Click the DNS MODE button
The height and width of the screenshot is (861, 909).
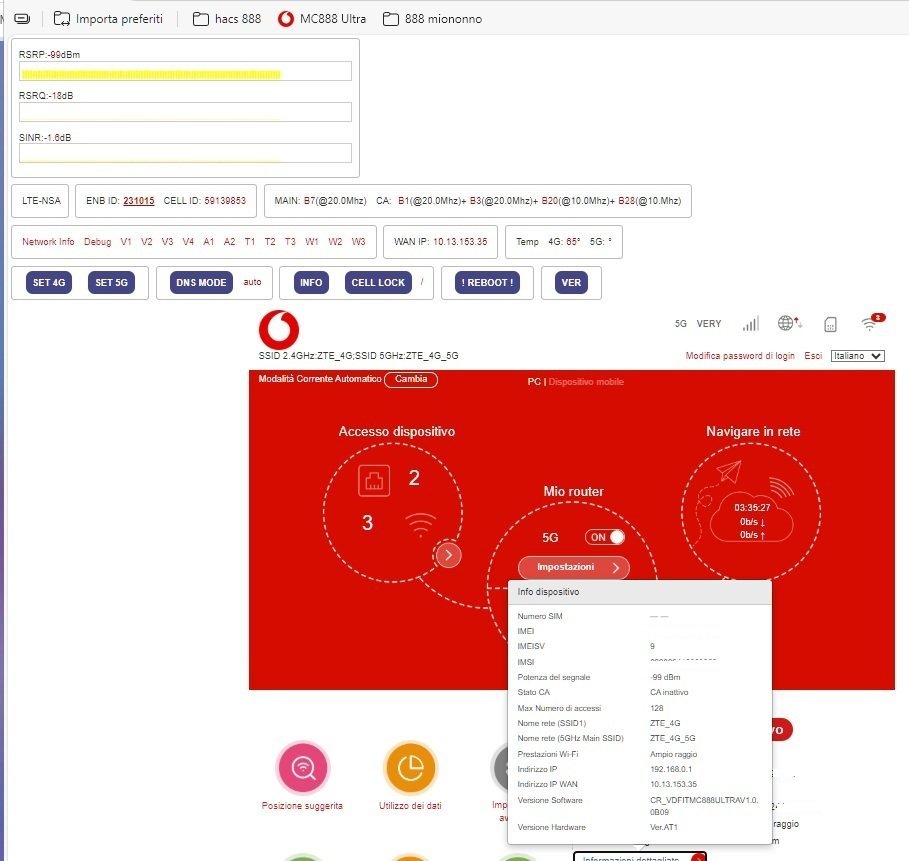point(201,282)
